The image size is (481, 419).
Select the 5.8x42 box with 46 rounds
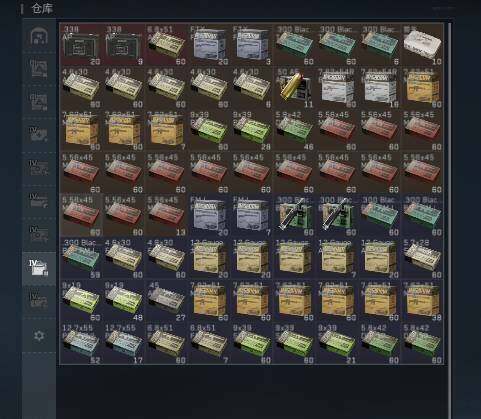pyautogui.click(x=294, y=130)
